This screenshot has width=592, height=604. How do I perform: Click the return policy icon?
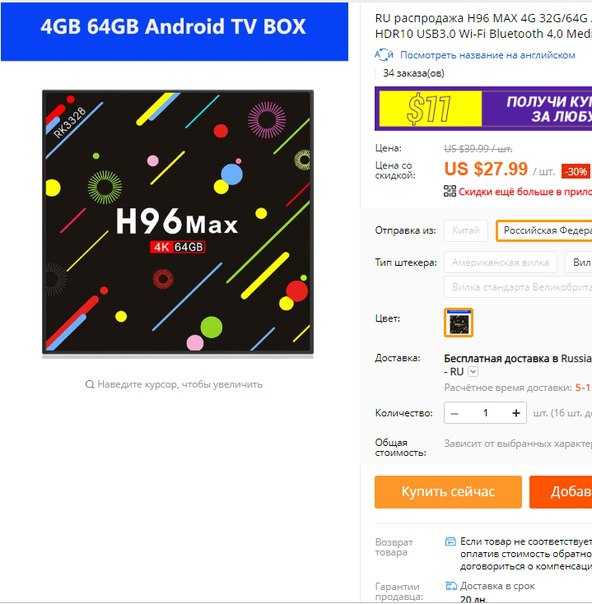pos(450,542)
